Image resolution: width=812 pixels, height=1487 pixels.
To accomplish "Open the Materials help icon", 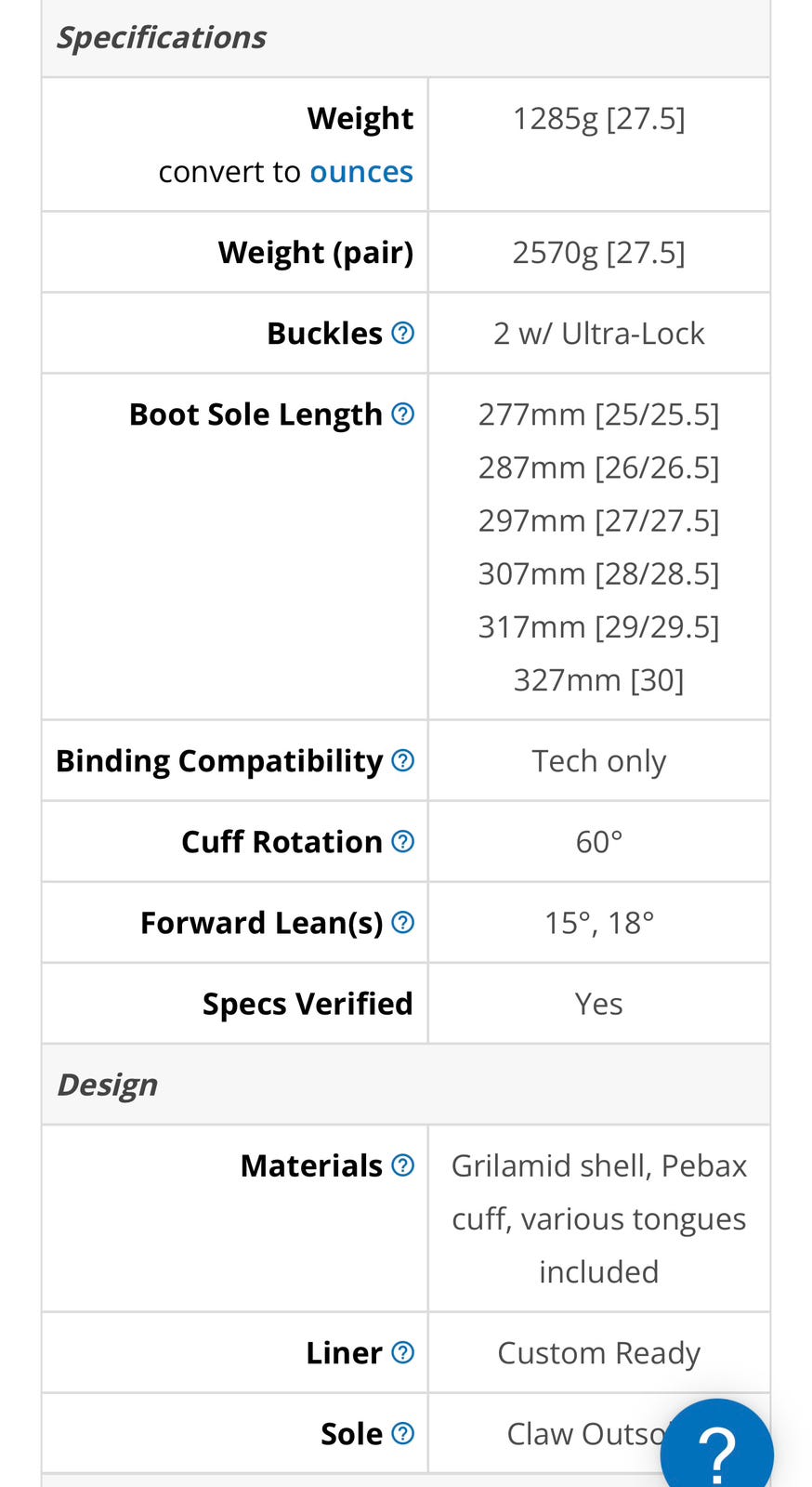I will [x=402, y=1165].
